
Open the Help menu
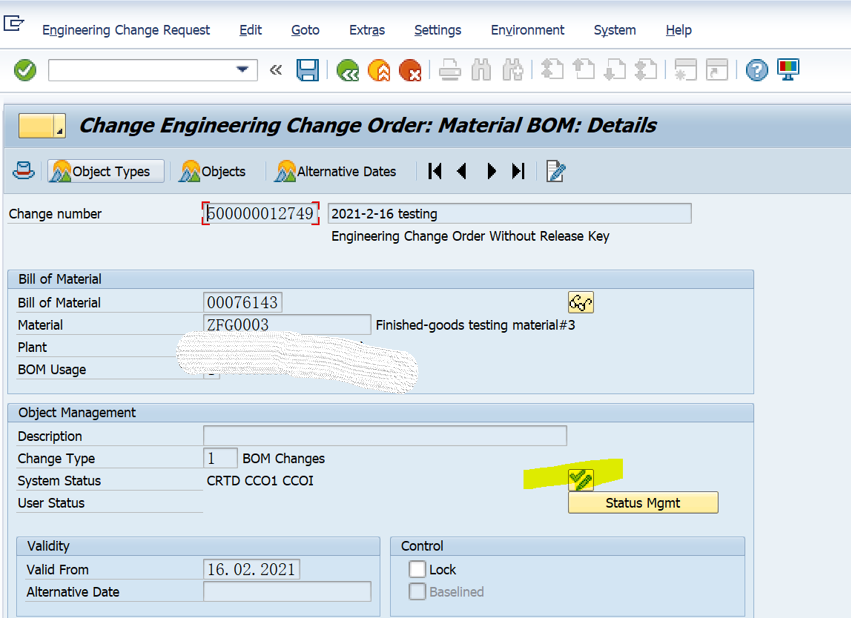click(x=678, y=30)
